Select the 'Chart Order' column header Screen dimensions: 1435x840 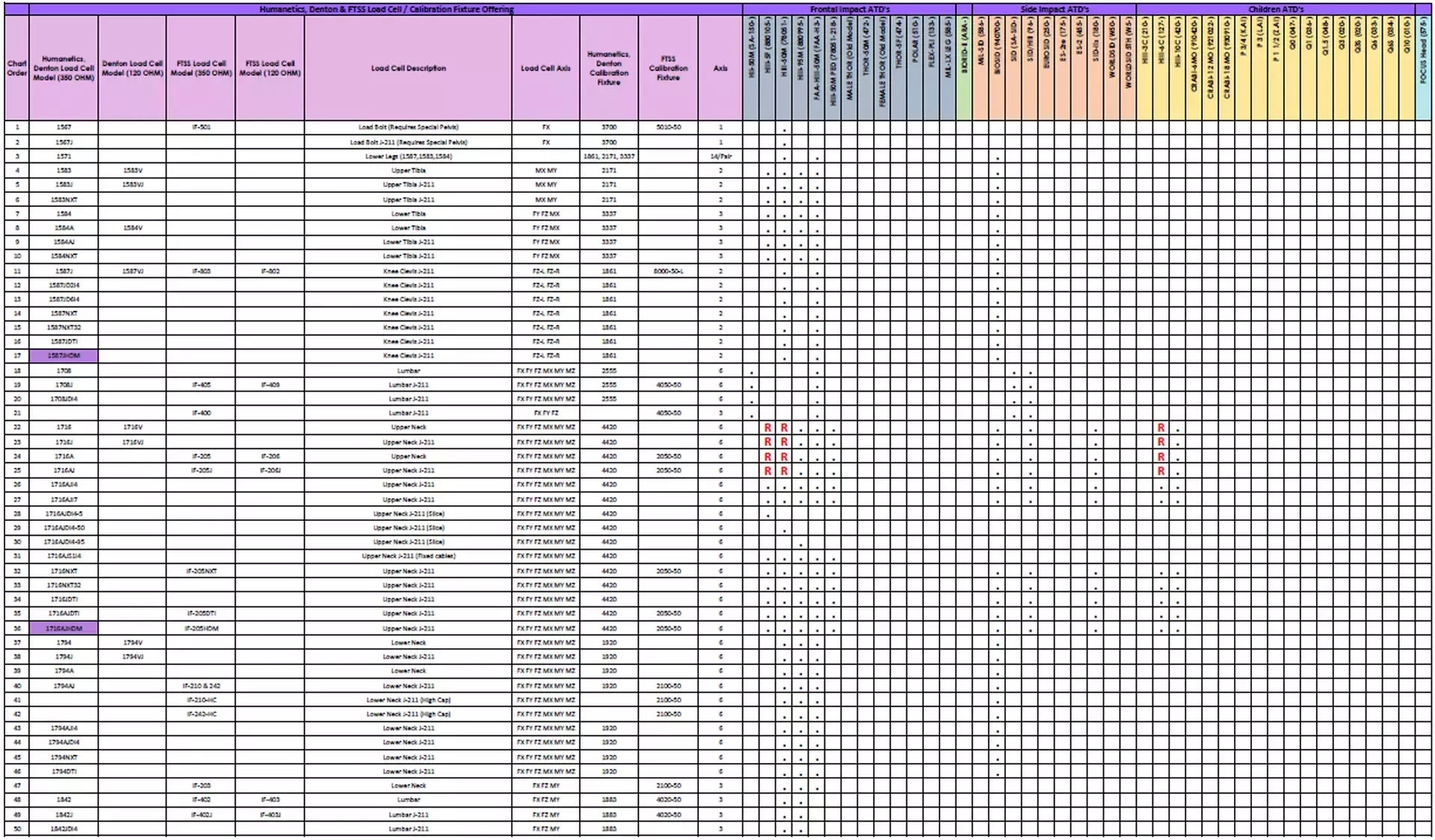coord(16,68)
